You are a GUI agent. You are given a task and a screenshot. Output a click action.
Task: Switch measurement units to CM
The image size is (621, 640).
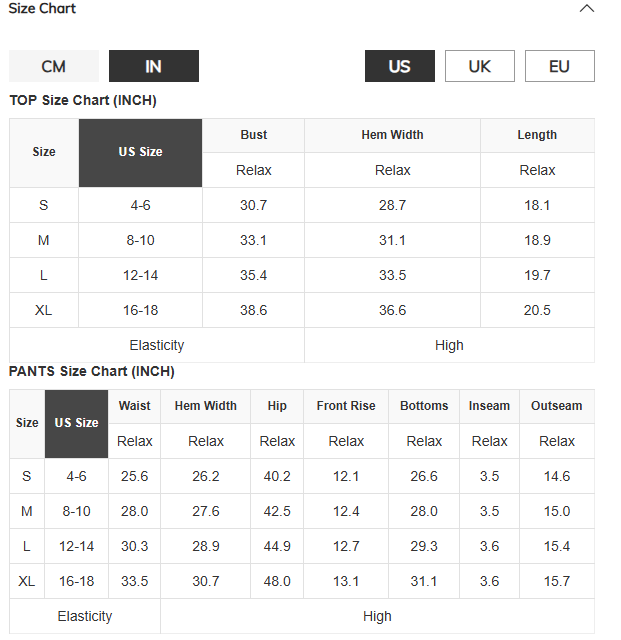click(54, 66)
